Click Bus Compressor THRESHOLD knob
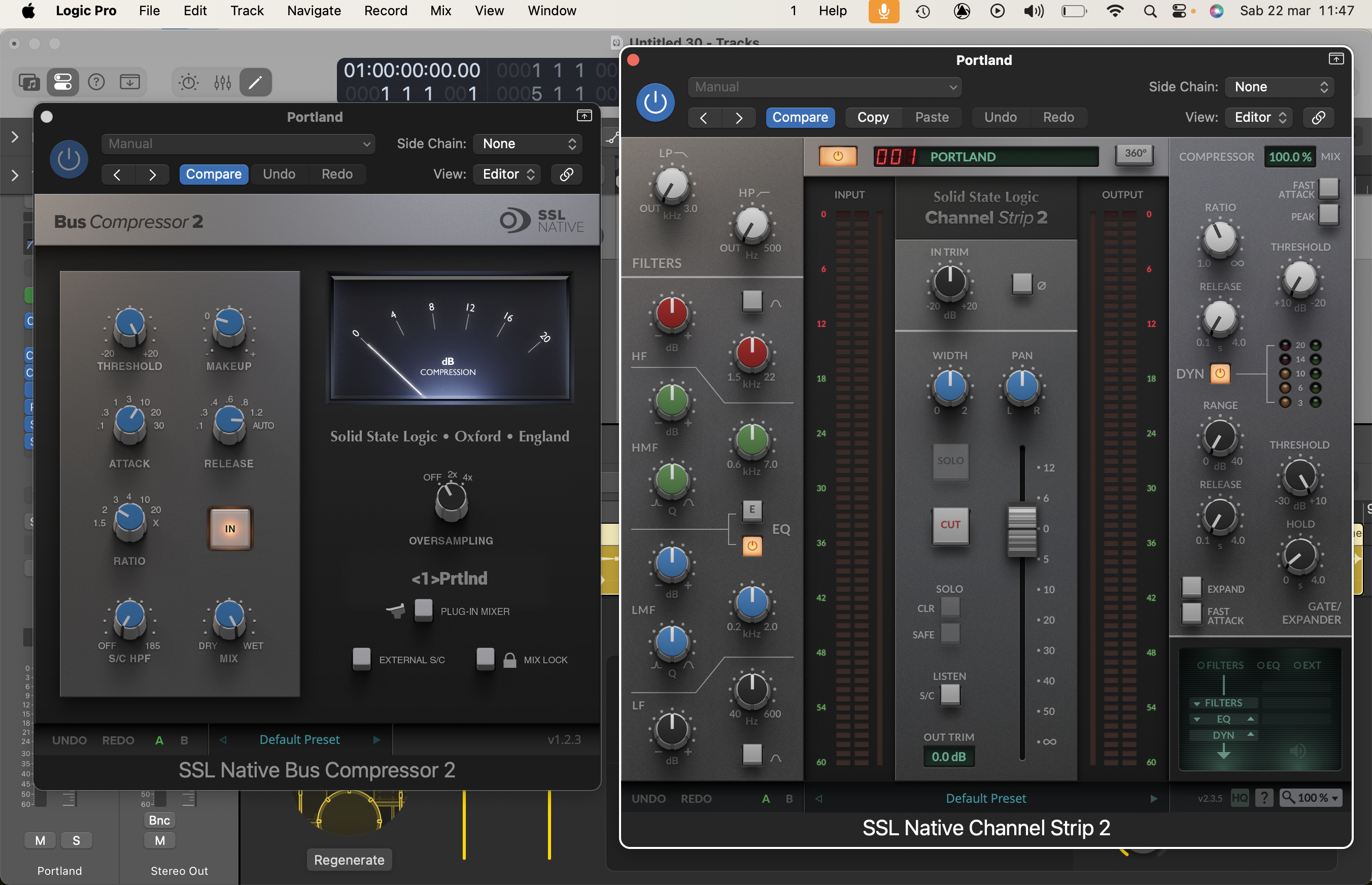The height and width of the screenshot is (885, 1372). pos(130,325)
